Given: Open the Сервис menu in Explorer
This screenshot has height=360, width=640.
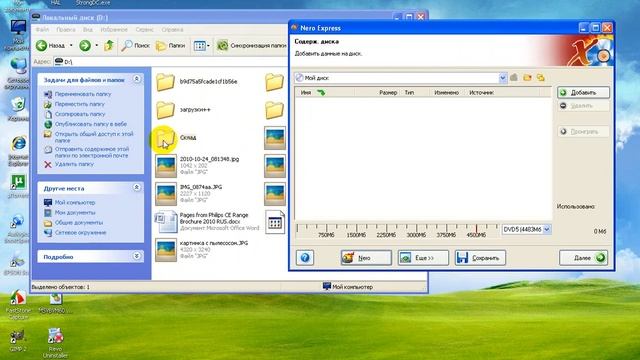Looking at the screenshot, I should [144, 29].
